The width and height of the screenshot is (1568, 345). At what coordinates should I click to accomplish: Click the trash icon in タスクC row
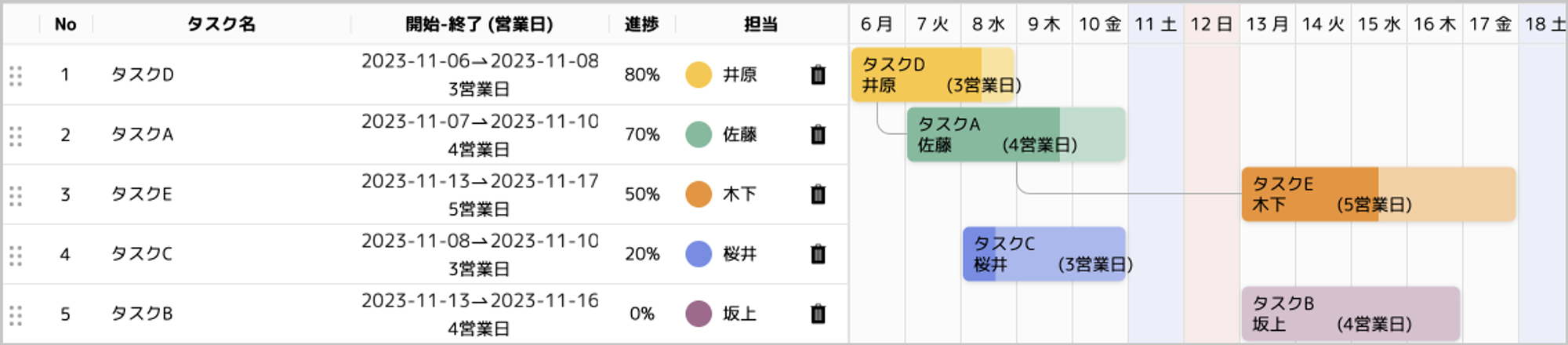(818, 254)
